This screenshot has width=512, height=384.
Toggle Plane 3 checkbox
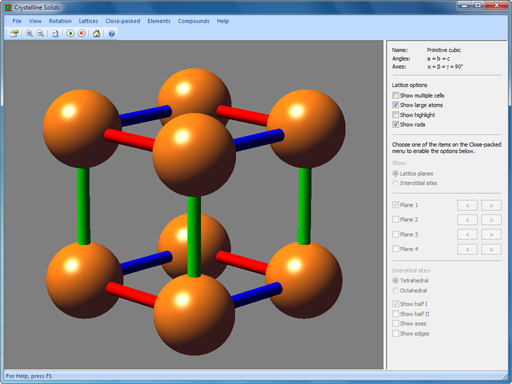tap(395, 234)
